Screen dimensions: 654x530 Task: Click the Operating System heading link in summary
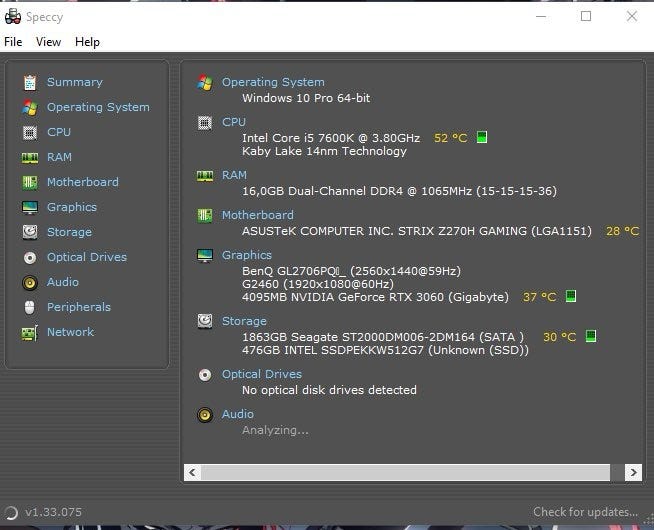tap(273, 83)
